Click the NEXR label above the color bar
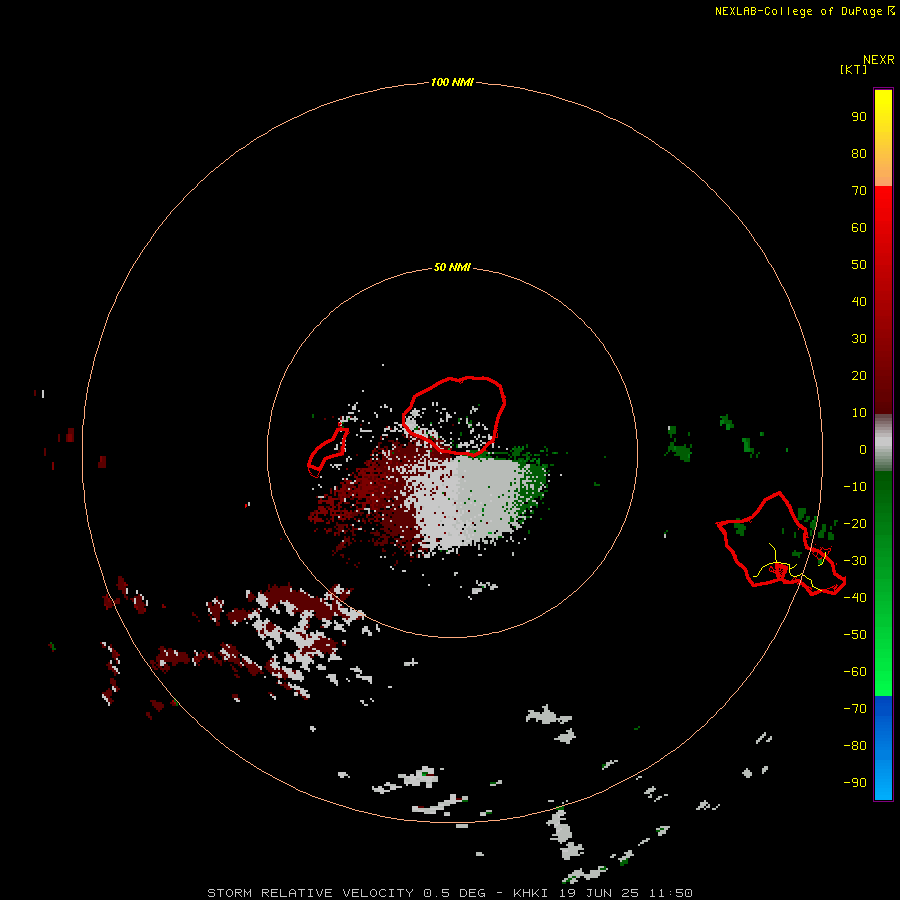The image size is (900, 900). click(878, 60)
